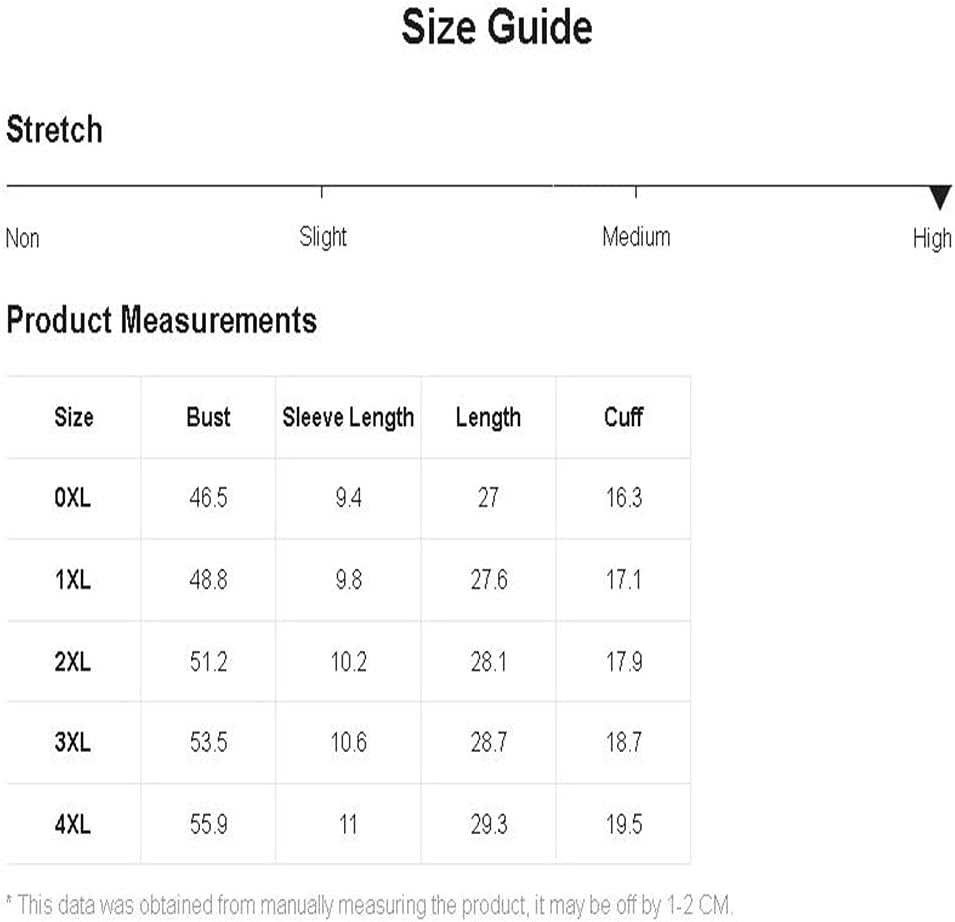This screenshot has height=922, width=955.
Task: Click the Size Guide title
Action: (497, 27)
